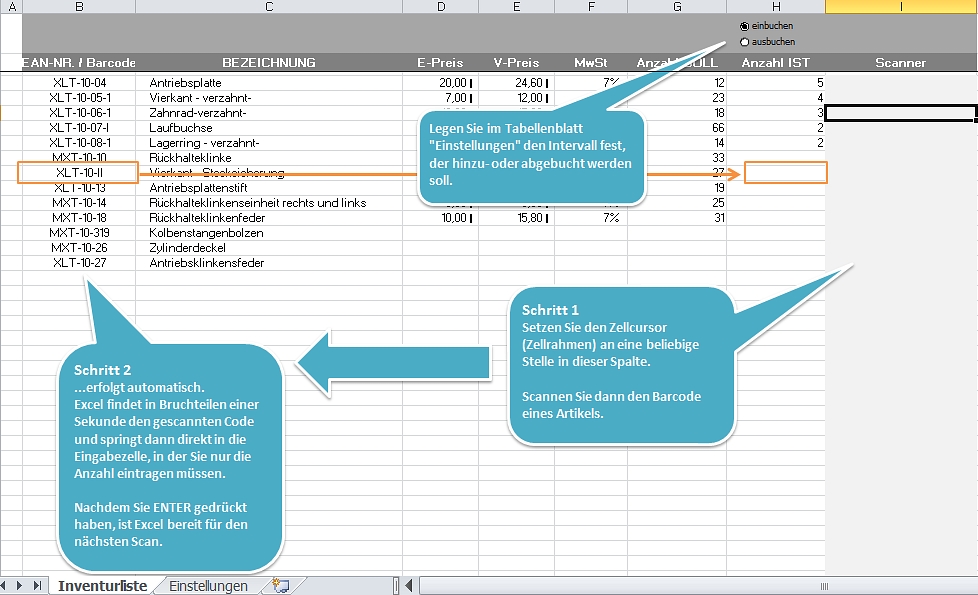978x595 pixels.
Task: Click the last sheet navigation arrow
Action: coord(38,586)
